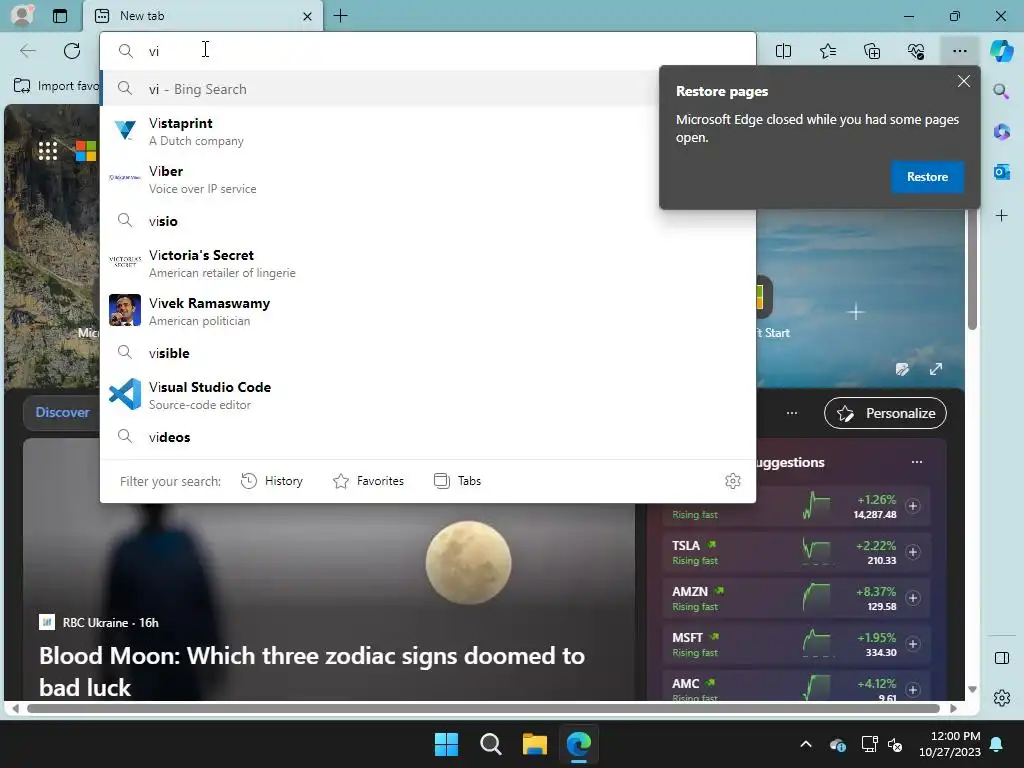The height and width of the screenshot is (768, 1024).
Task: Close the Restore pages popup
Action: (x=963, y=82)
